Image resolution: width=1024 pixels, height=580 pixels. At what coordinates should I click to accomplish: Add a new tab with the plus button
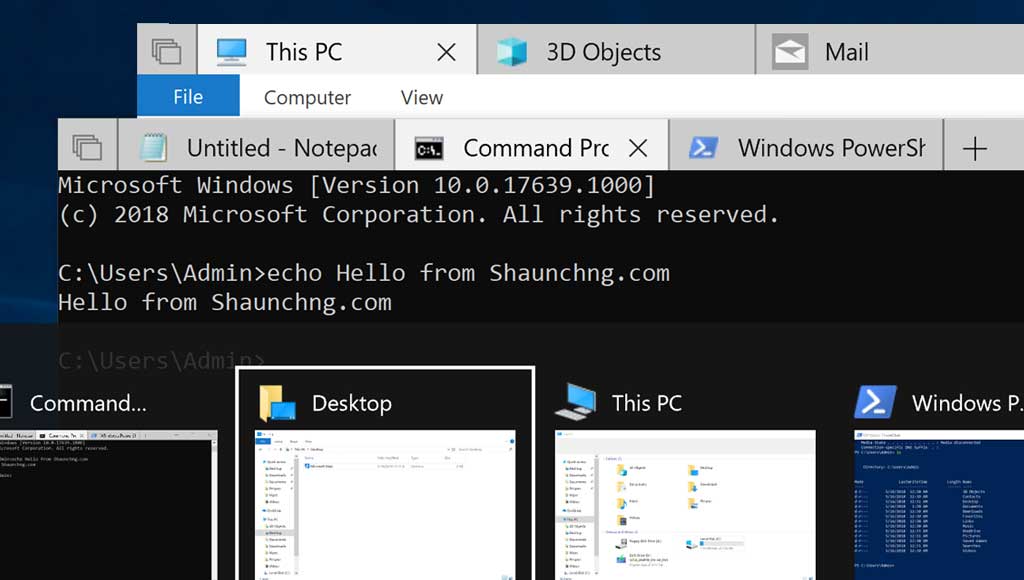pos(975,149)
